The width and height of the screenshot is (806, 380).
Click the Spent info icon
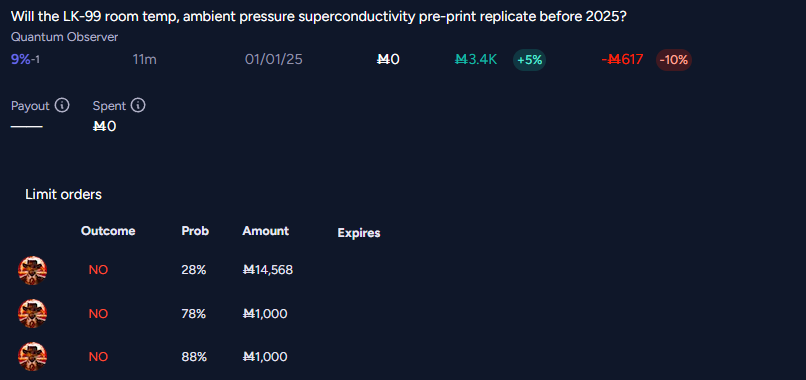(x=138, y=106)
